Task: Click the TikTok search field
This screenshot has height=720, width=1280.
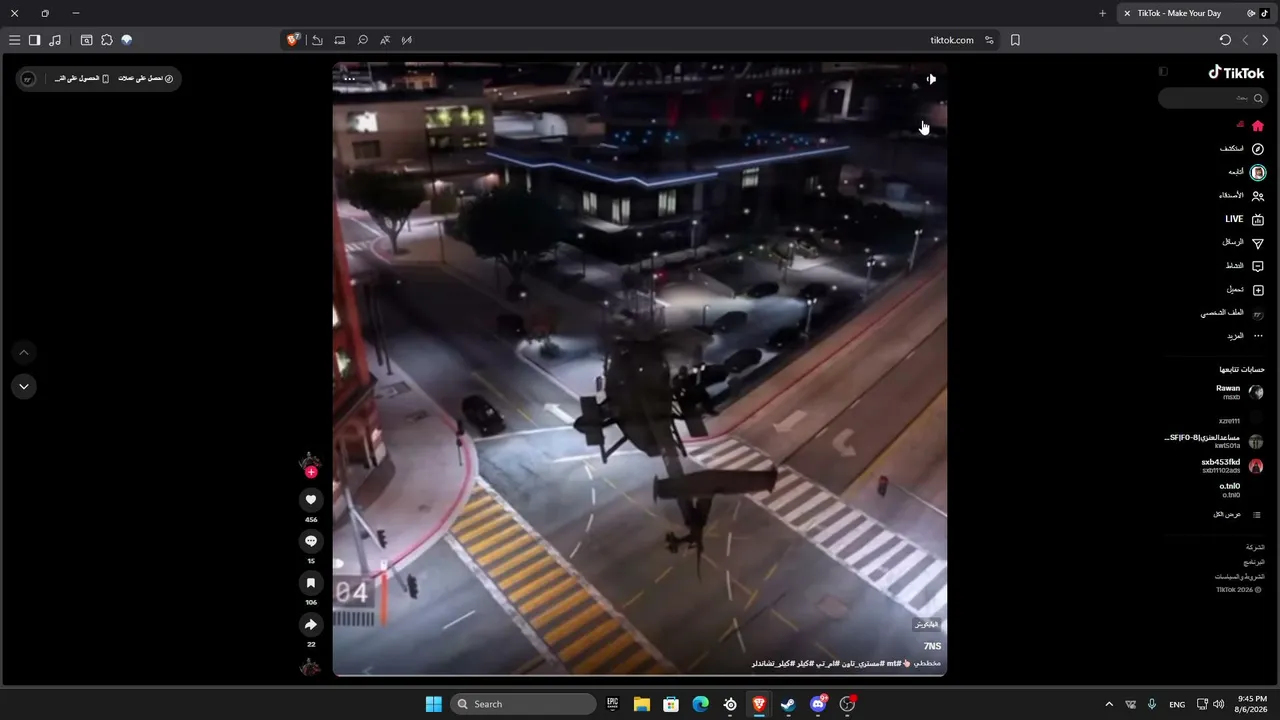Action: tap(1213, 98)
